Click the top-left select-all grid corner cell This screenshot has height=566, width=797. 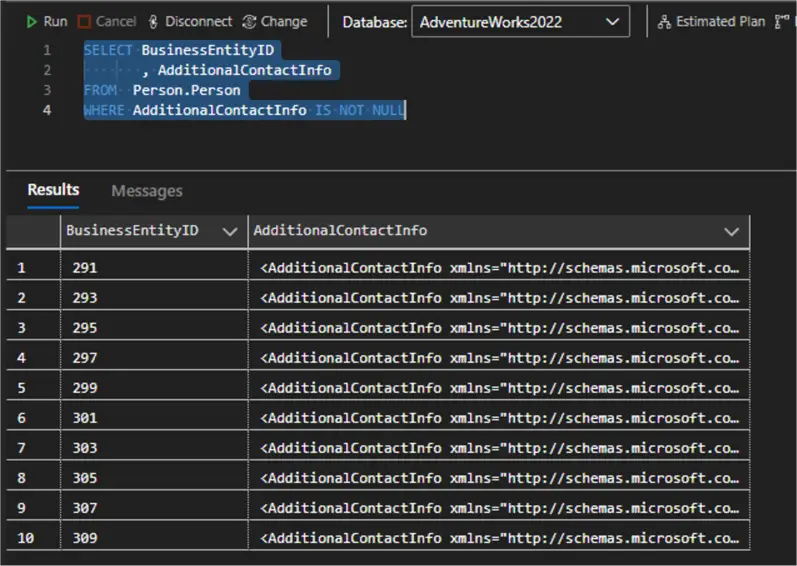pyautogui.click(x=32, y=231)
